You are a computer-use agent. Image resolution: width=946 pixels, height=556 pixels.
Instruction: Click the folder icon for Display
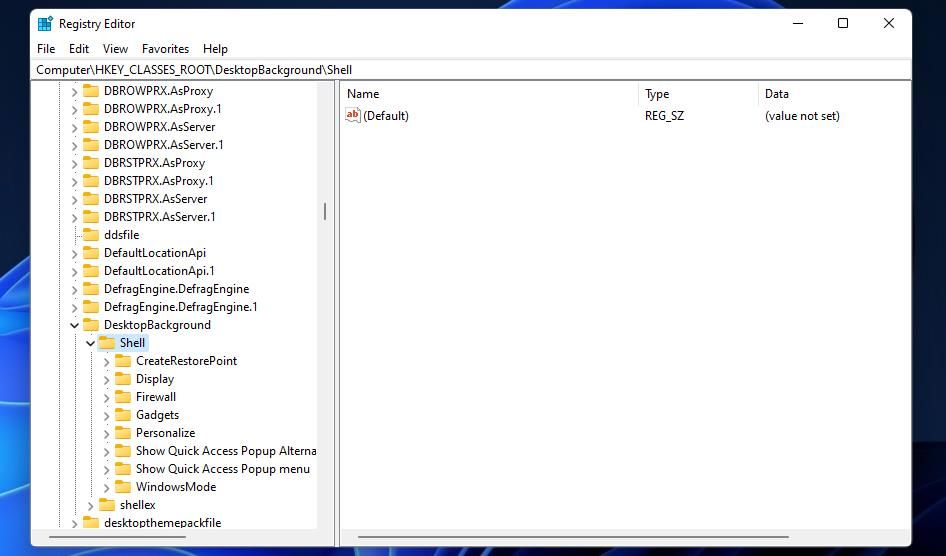point(123,379)
